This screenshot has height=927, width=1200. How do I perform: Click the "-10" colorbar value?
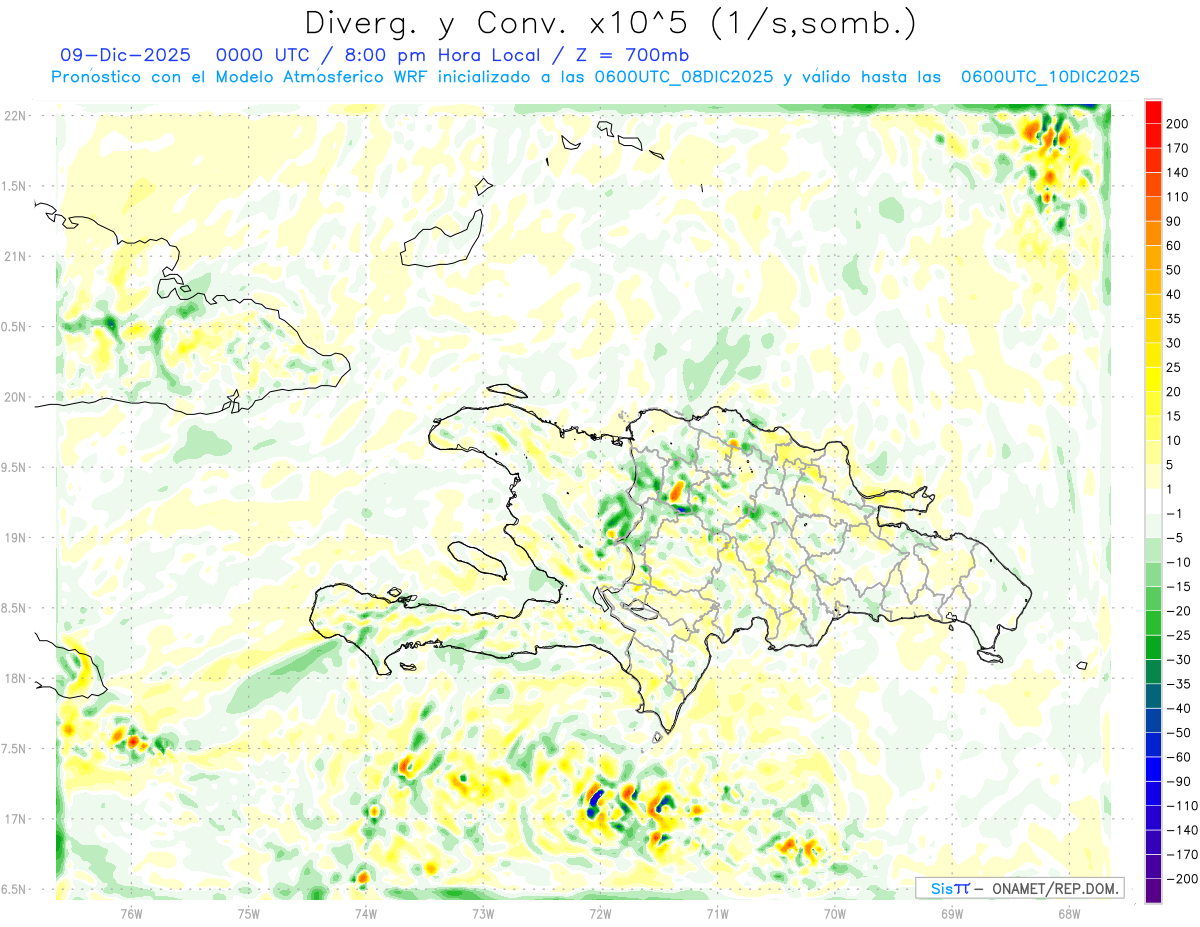point(1179,562)
